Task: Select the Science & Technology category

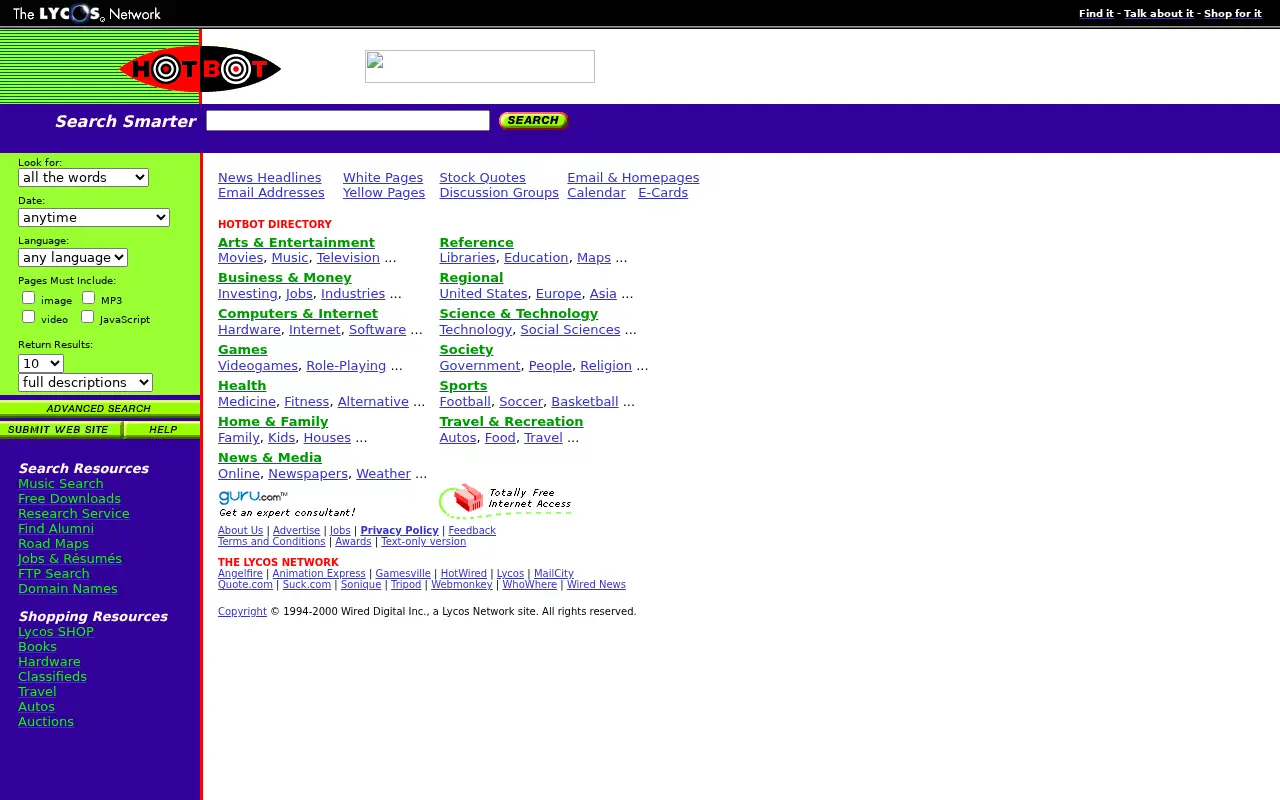Action: [518, 313]
